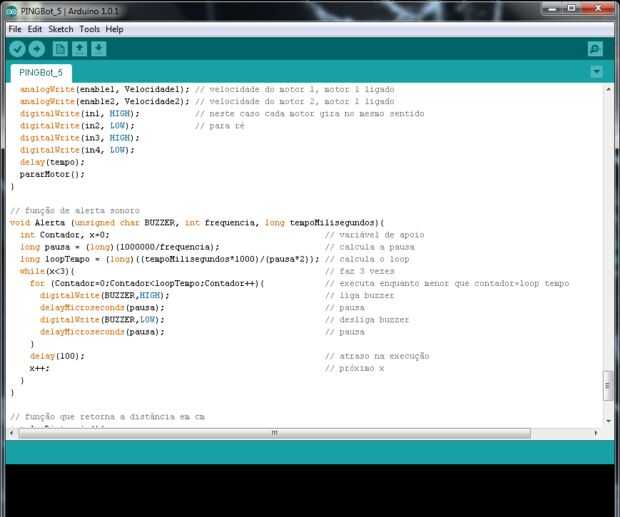Click the 'for (Contador=0;' loop line

(147, 283)
